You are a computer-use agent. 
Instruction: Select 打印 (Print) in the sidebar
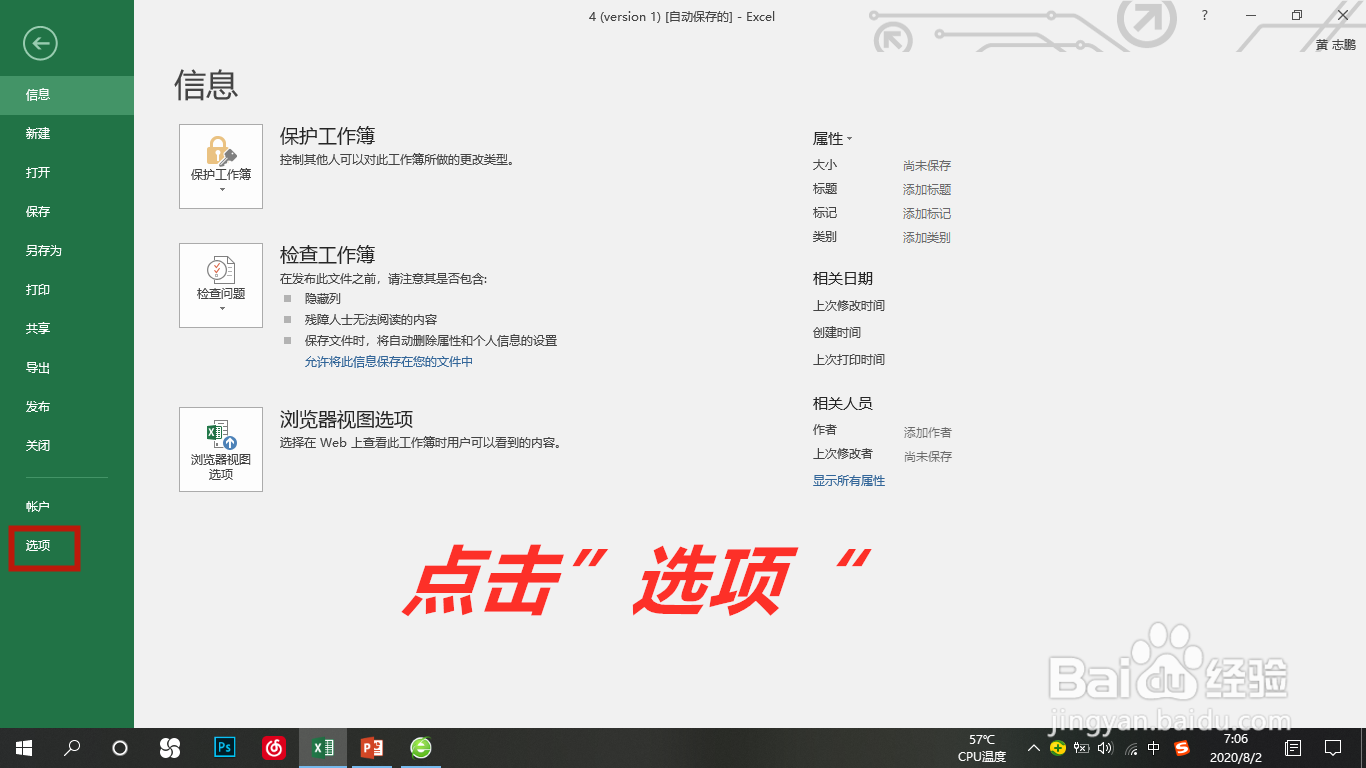[x=37, y=289]
